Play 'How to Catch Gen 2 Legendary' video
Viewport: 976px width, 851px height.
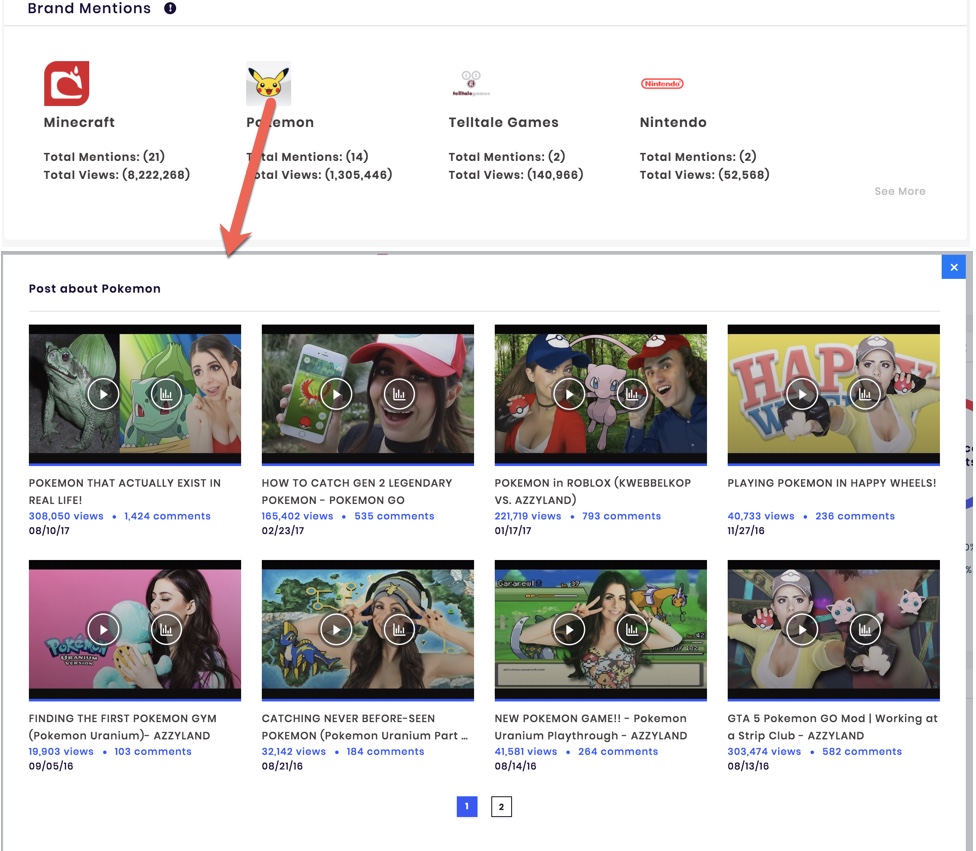click(x=336, y=394)
